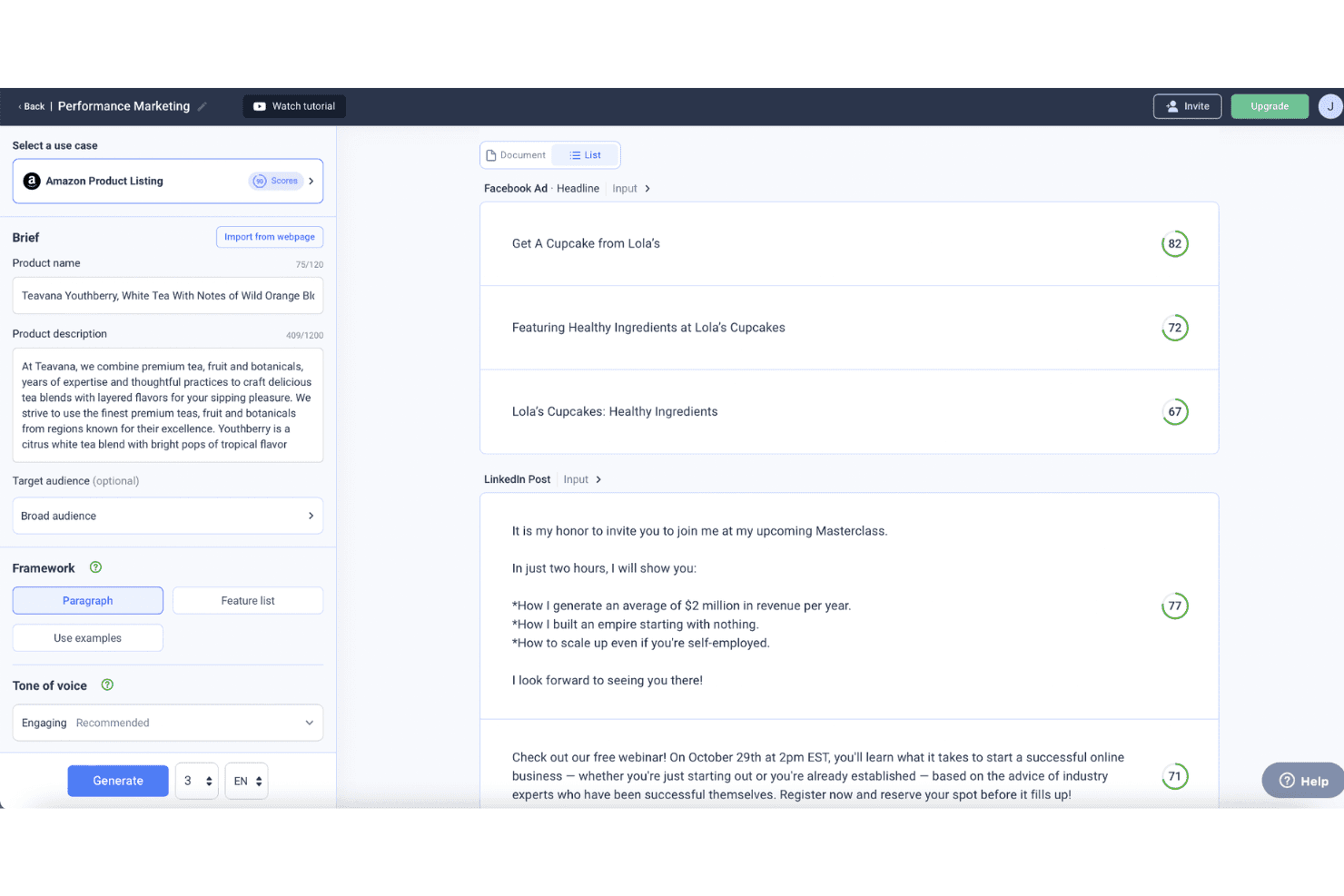Switch to Document view tab
Image resolution: width=1344 pixels, height=896 pixels.
pyautogui.click(x=516, y=155)
